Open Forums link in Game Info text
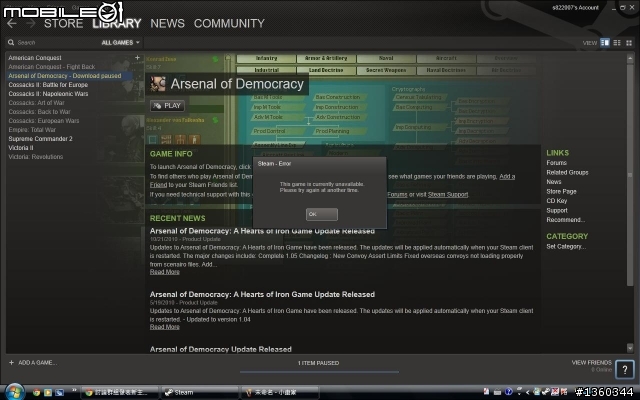Viewport: 640px width, 400px height. coord(397,195)
